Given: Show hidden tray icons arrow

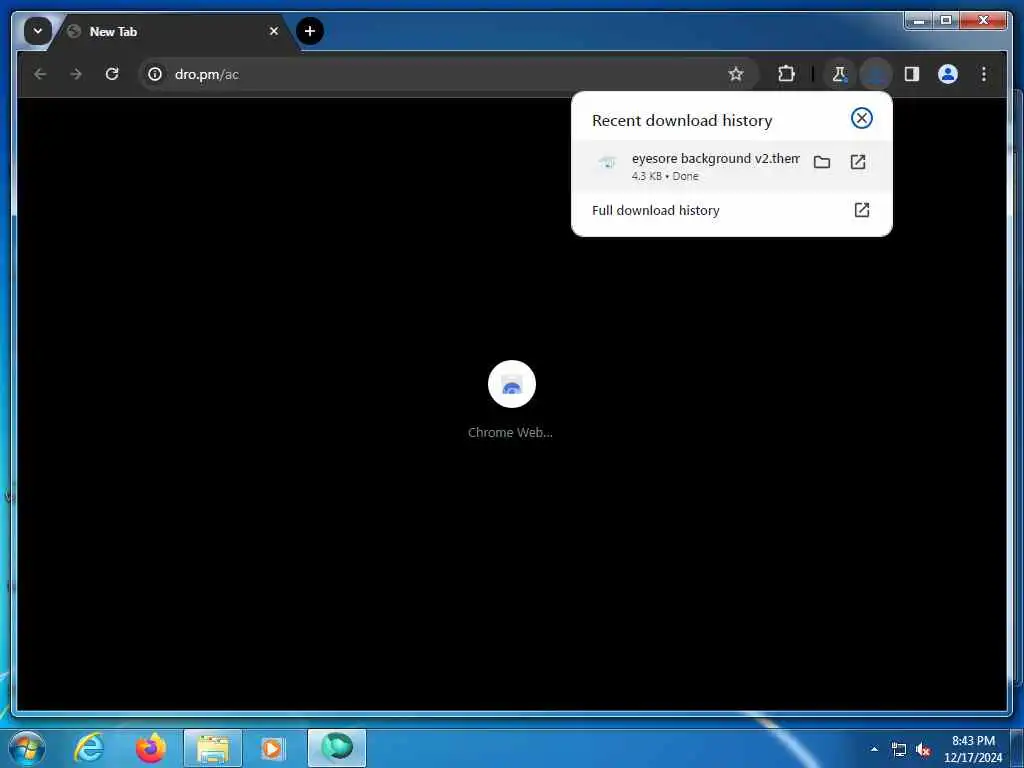Looking at the screenshot, I should click(874, 749).
